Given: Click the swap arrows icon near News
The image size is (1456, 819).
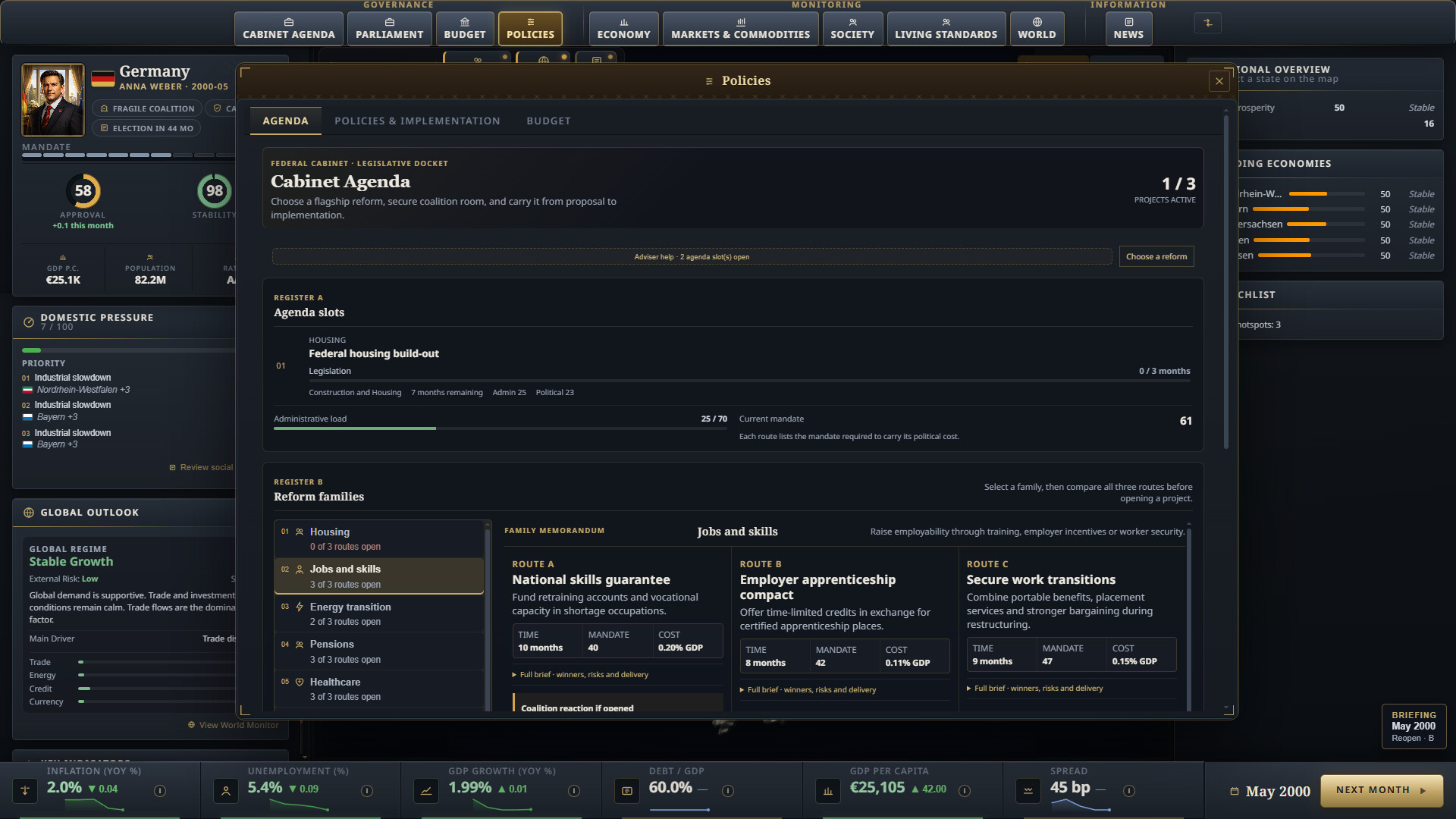Looking at the screenshot, I should click(1208, 23).
